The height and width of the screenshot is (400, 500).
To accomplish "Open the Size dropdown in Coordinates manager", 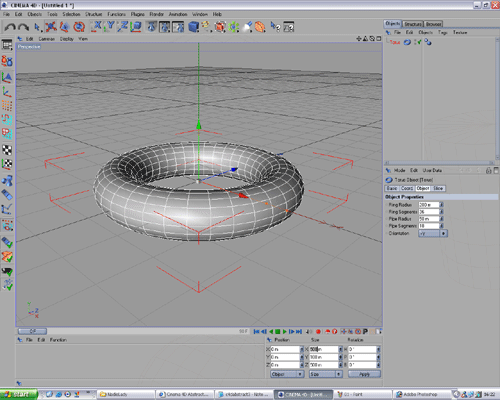I will (x=326, y=374).
